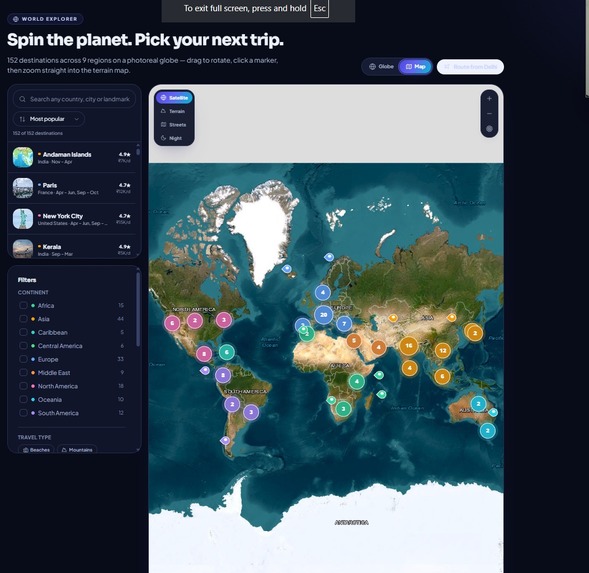Viewport: 589px width, 573px height.
Task: Check the Middle East continent filter
Action: [23, 373]
